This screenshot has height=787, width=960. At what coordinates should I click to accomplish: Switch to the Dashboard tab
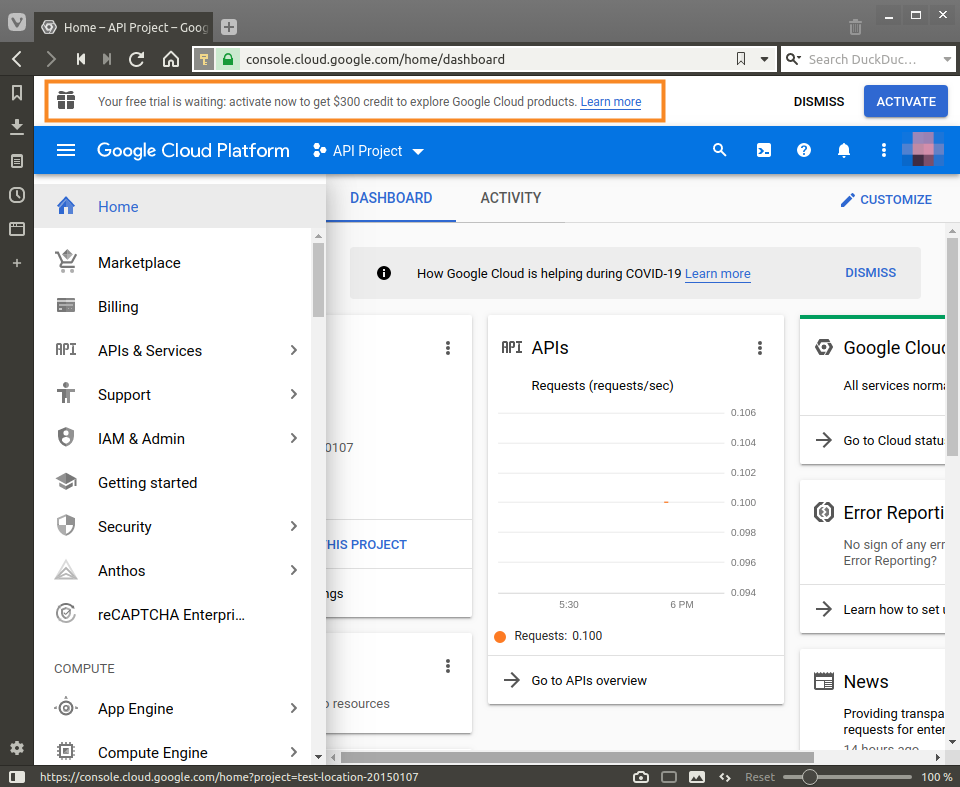tap(391, 198)
